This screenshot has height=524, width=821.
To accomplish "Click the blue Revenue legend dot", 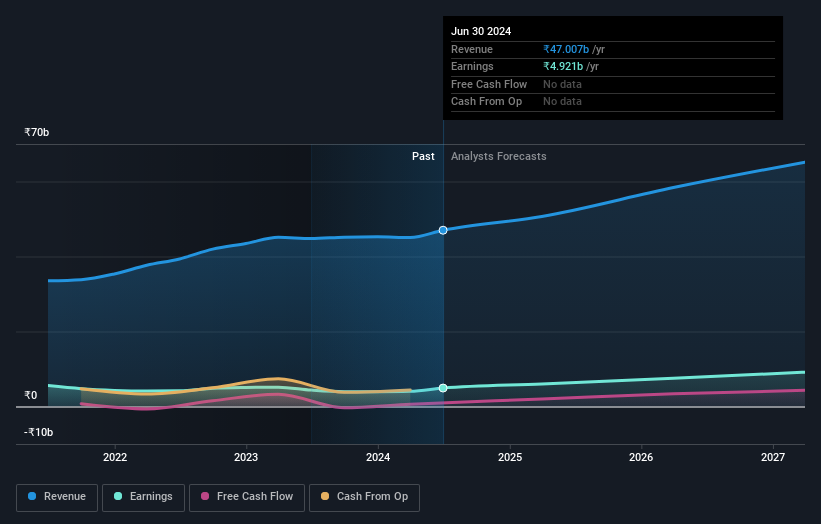I will point(32,496).
